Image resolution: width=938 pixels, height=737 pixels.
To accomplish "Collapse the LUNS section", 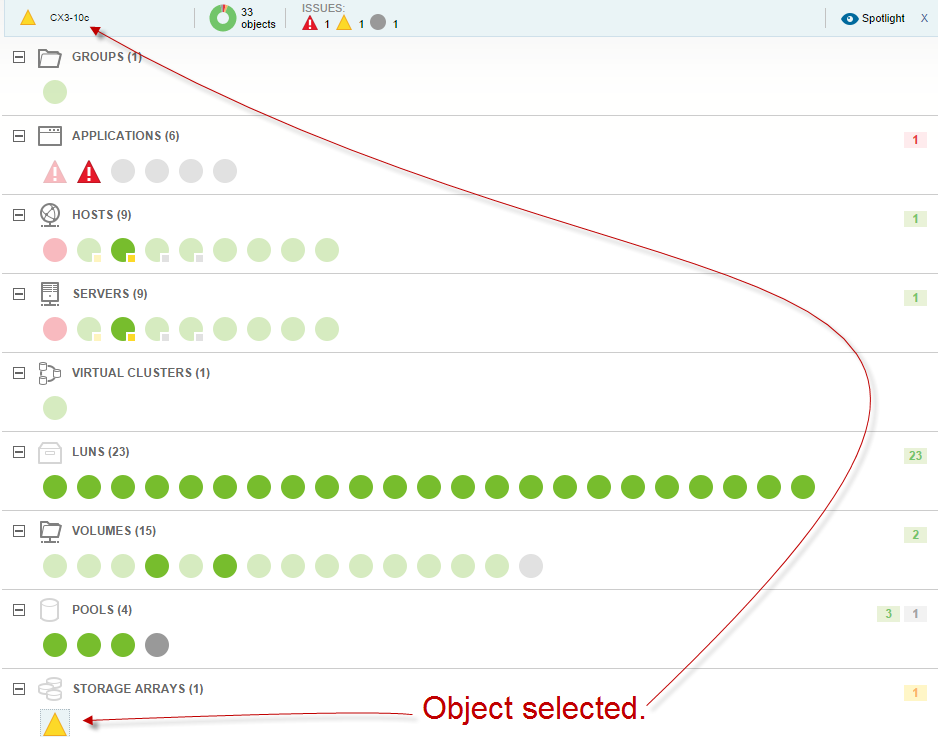I will coord(18,452).
